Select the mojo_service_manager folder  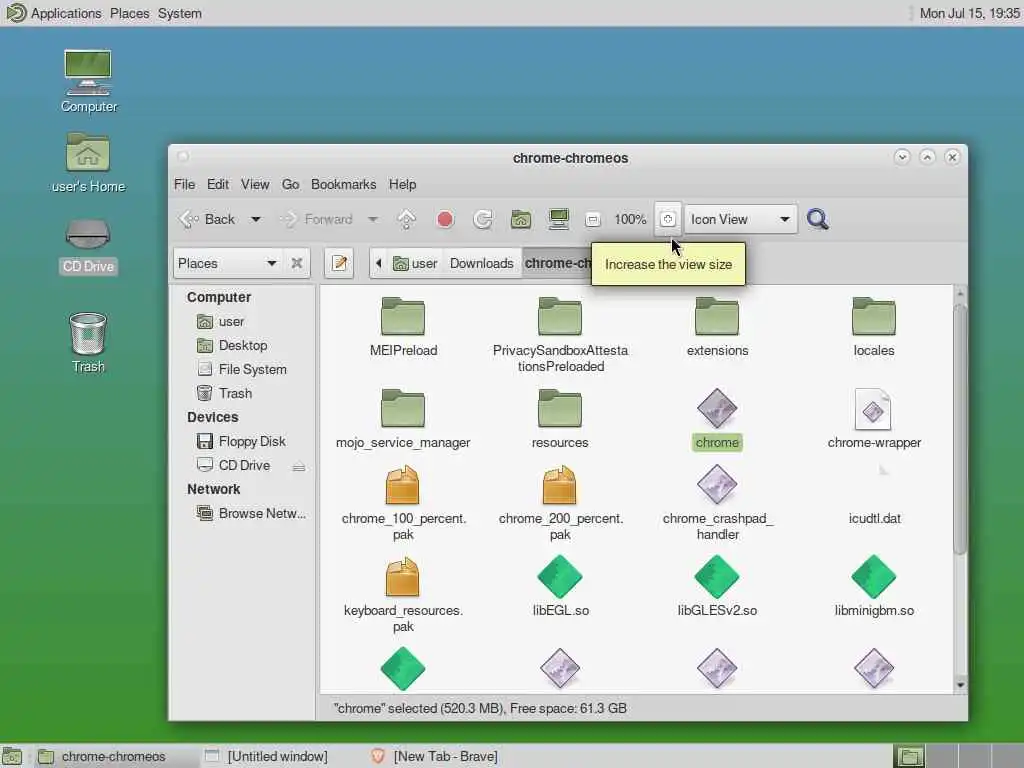coord(403,419)
